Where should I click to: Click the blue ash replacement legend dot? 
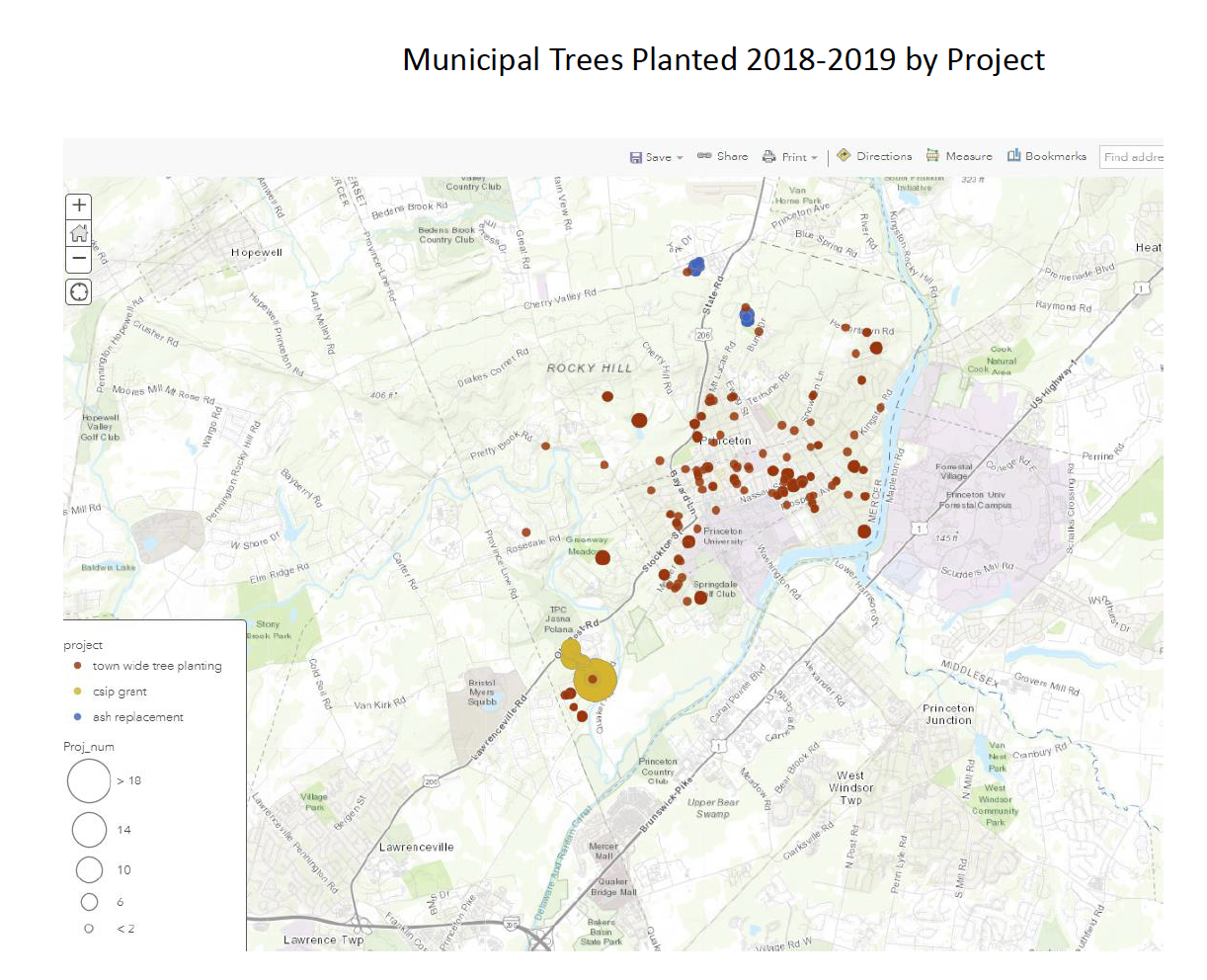click(x=78, y=717)
